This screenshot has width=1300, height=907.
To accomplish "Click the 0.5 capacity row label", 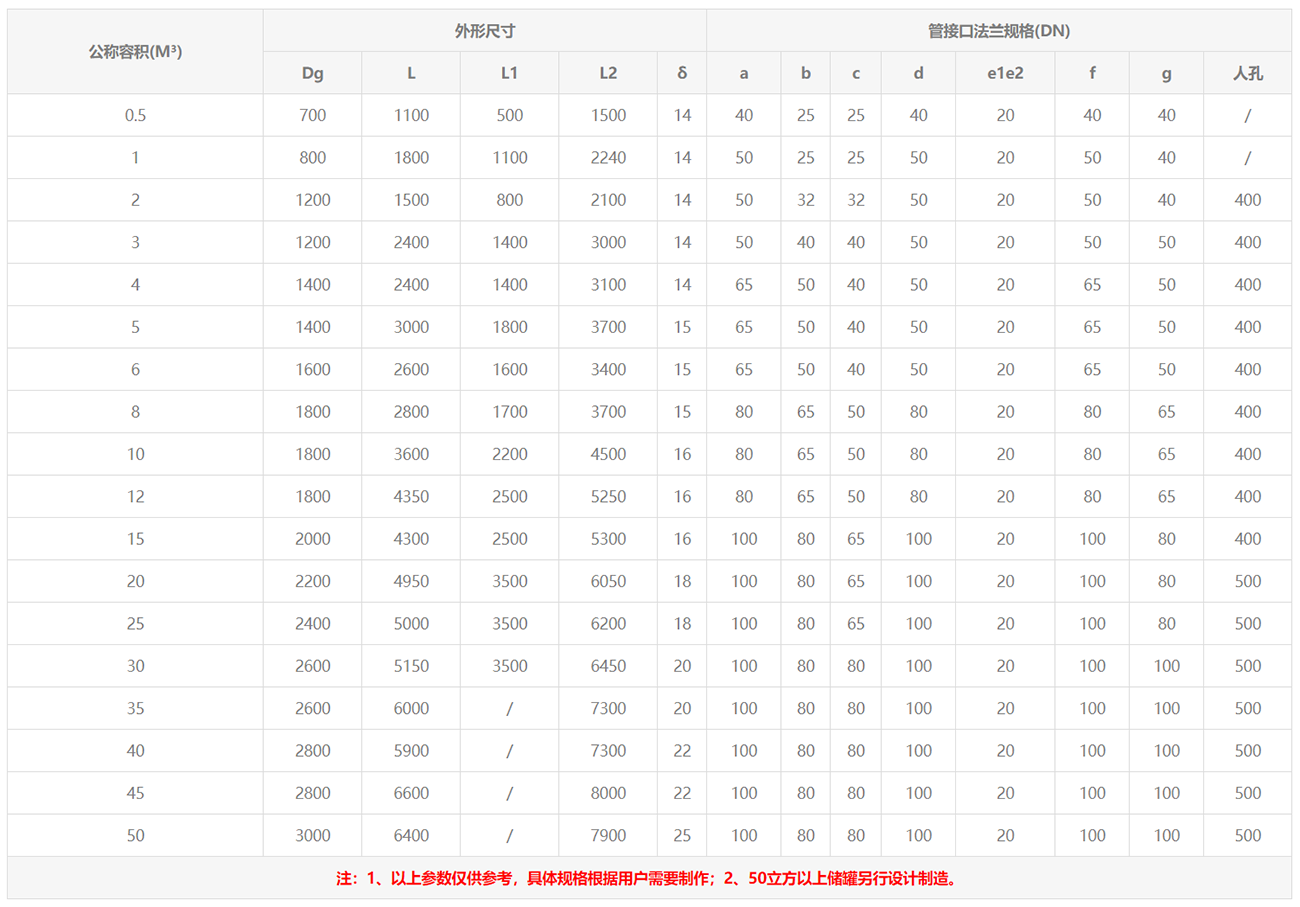I will pyautogui.click(x=135, y=115).
